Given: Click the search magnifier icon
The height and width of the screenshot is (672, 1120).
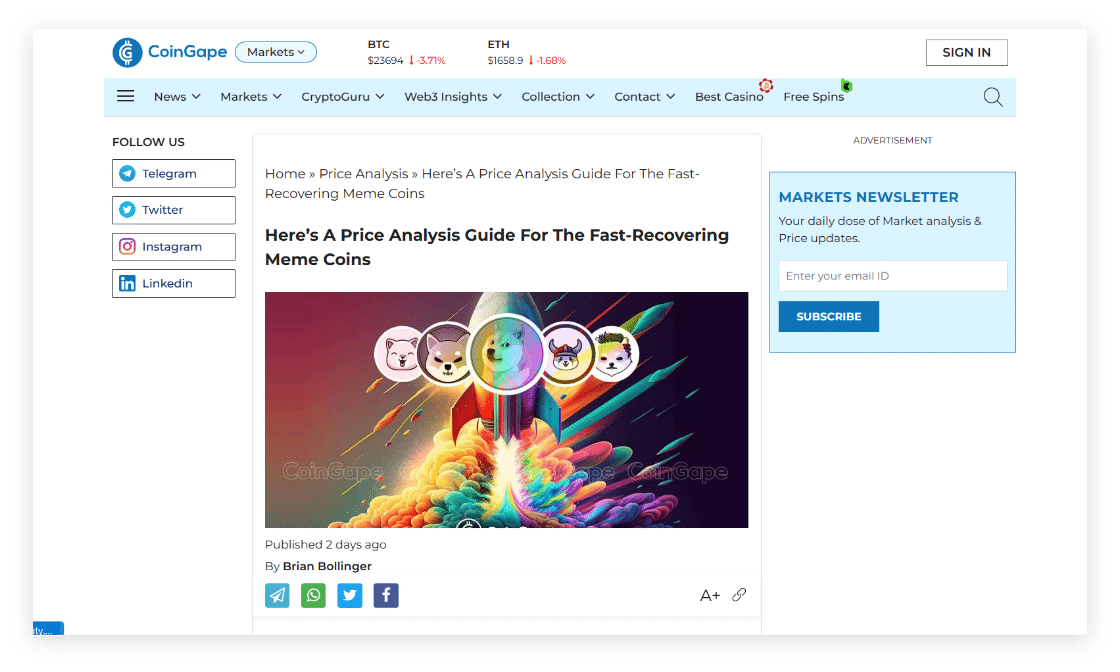Looking at the screenshot, I should (993, 97).
